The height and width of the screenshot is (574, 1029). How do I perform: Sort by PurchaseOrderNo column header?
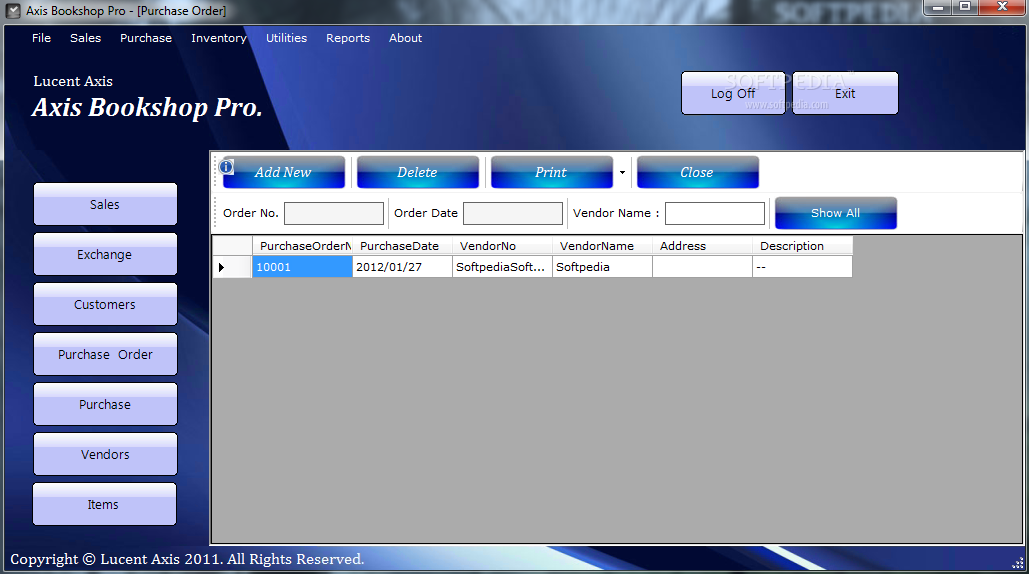click(303, 246)
